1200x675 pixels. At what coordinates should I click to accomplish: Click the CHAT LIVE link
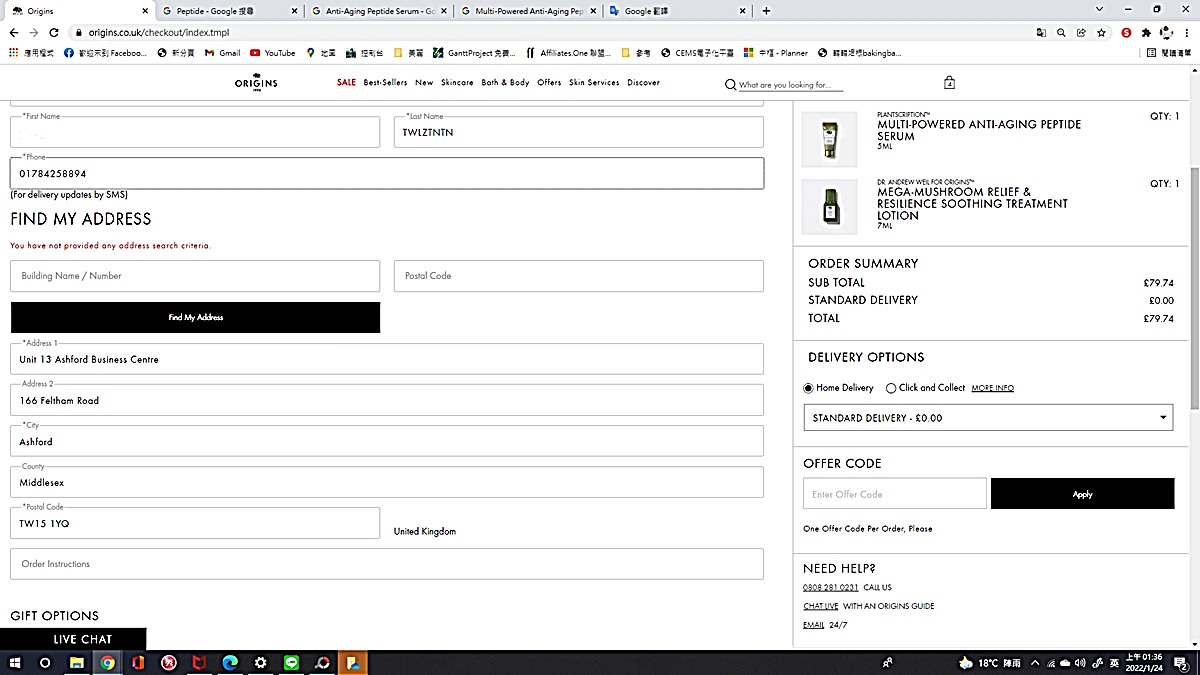[820, 606]
